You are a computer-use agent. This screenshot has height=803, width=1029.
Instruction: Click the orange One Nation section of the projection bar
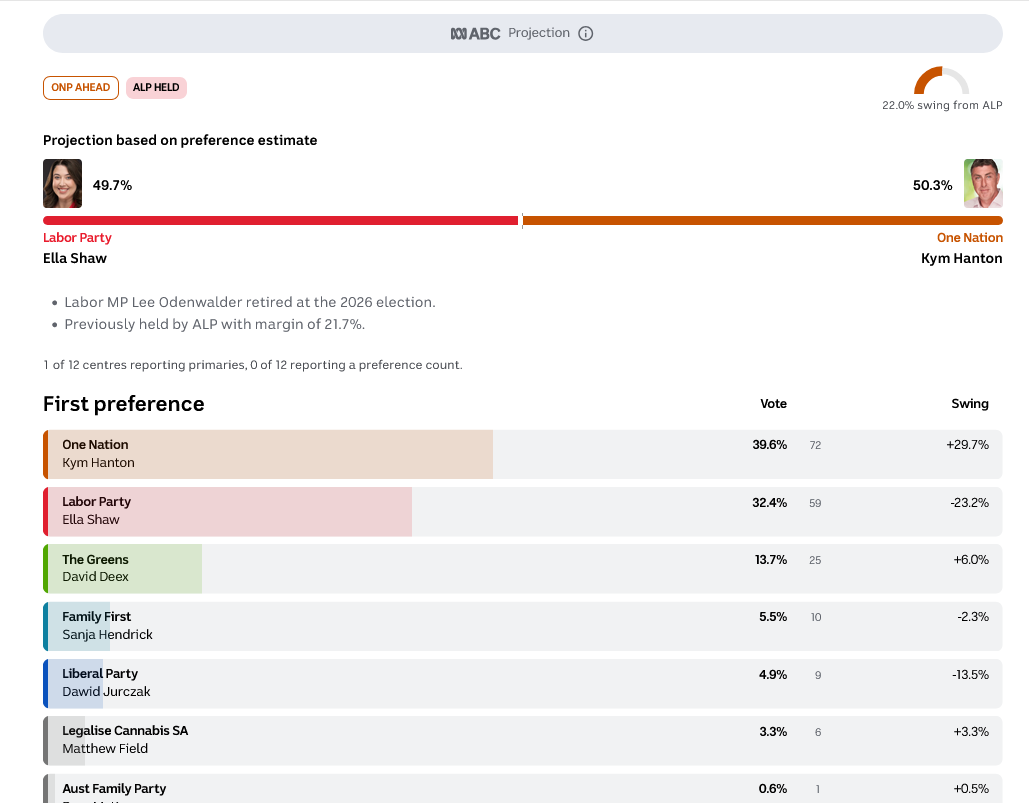(x=763, y=220)
